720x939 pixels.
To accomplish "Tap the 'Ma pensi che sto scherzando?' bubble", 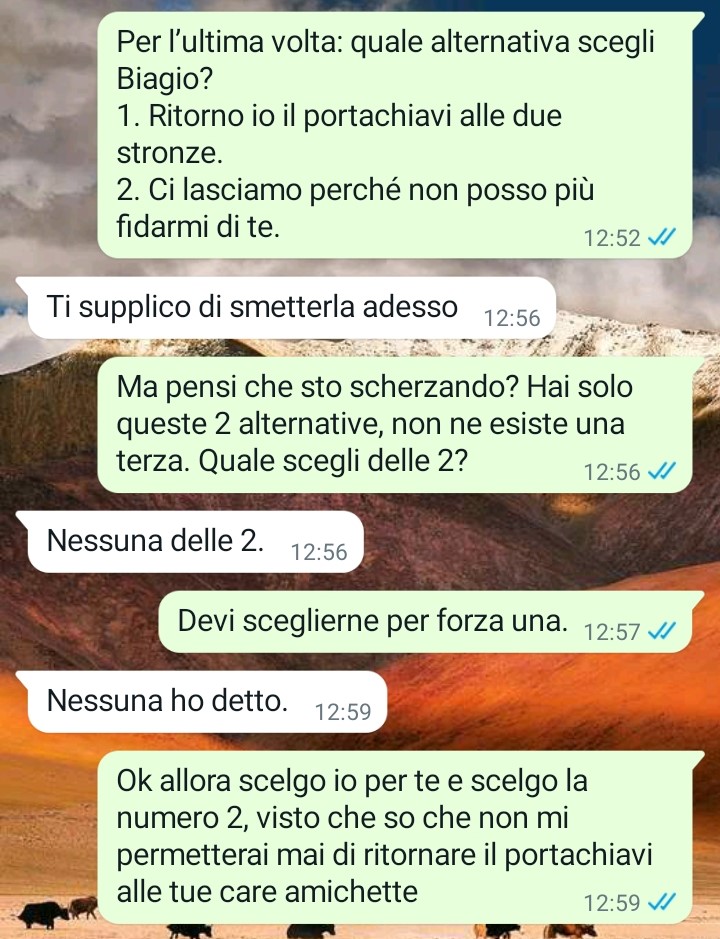I will [x=395, y=425].
